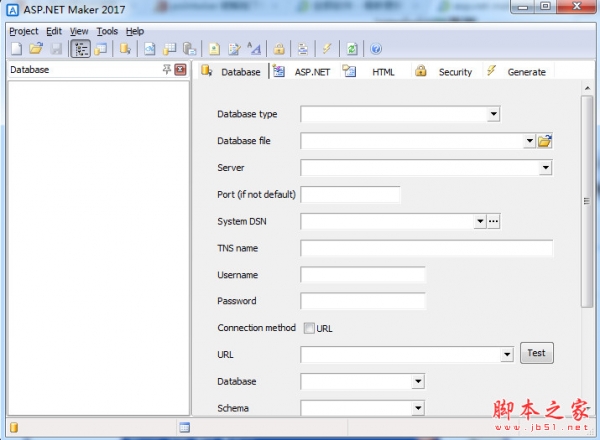Open the Edit menu
The width and height of the screenshot is (600, 440).
[54, 31]
